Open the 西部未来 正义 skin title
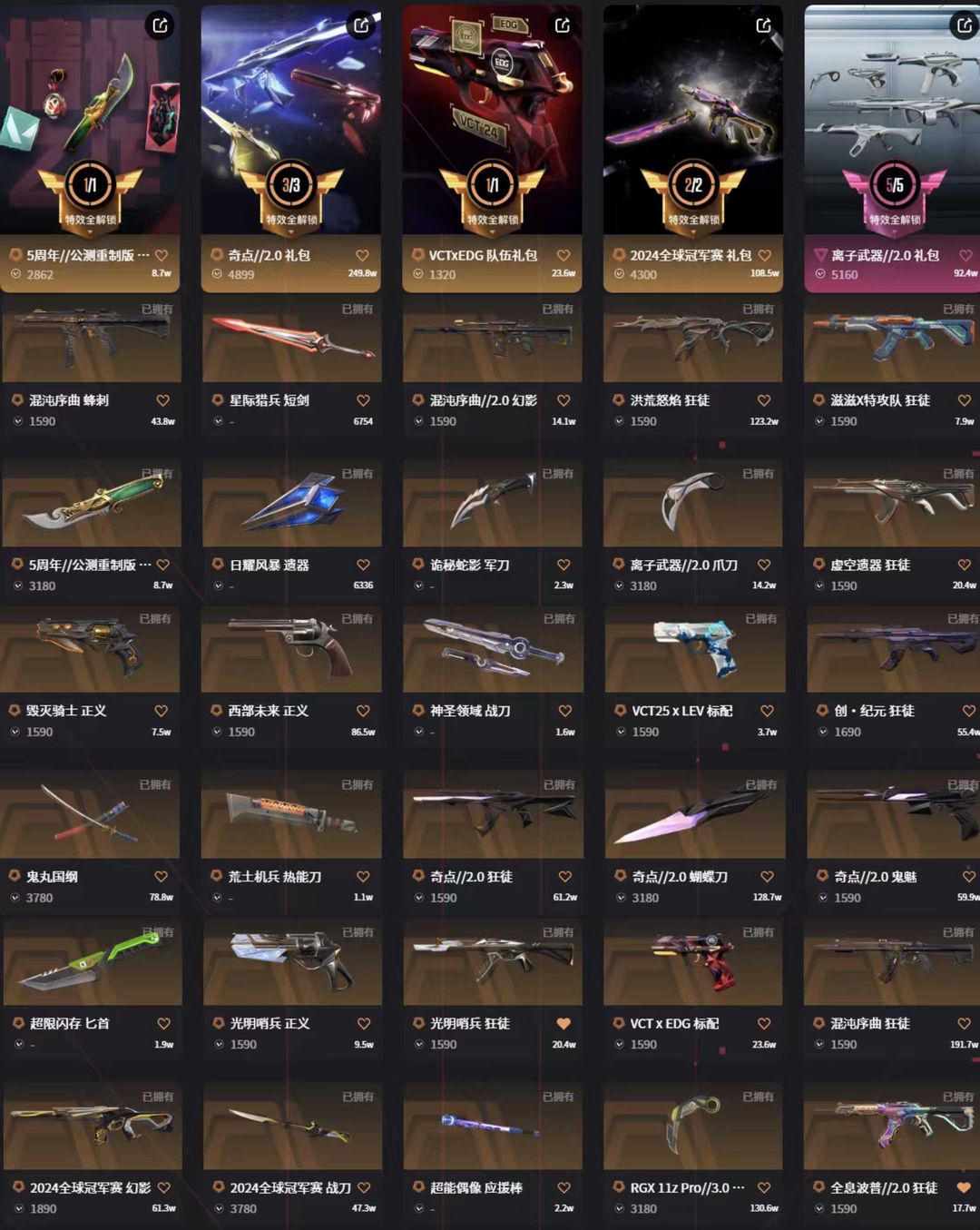 [x=269, y=711]
